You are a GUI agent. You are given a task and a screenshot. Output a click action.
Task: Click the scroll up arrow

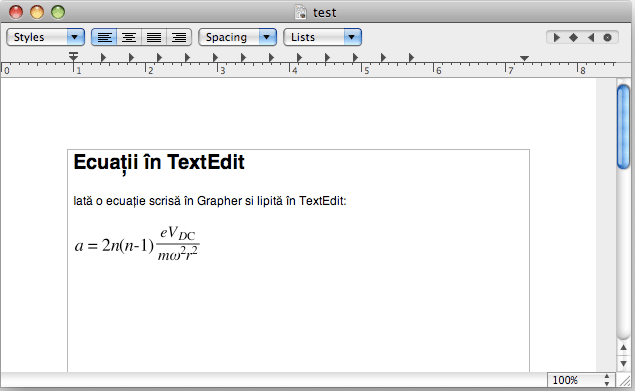(x=623, y=348)
